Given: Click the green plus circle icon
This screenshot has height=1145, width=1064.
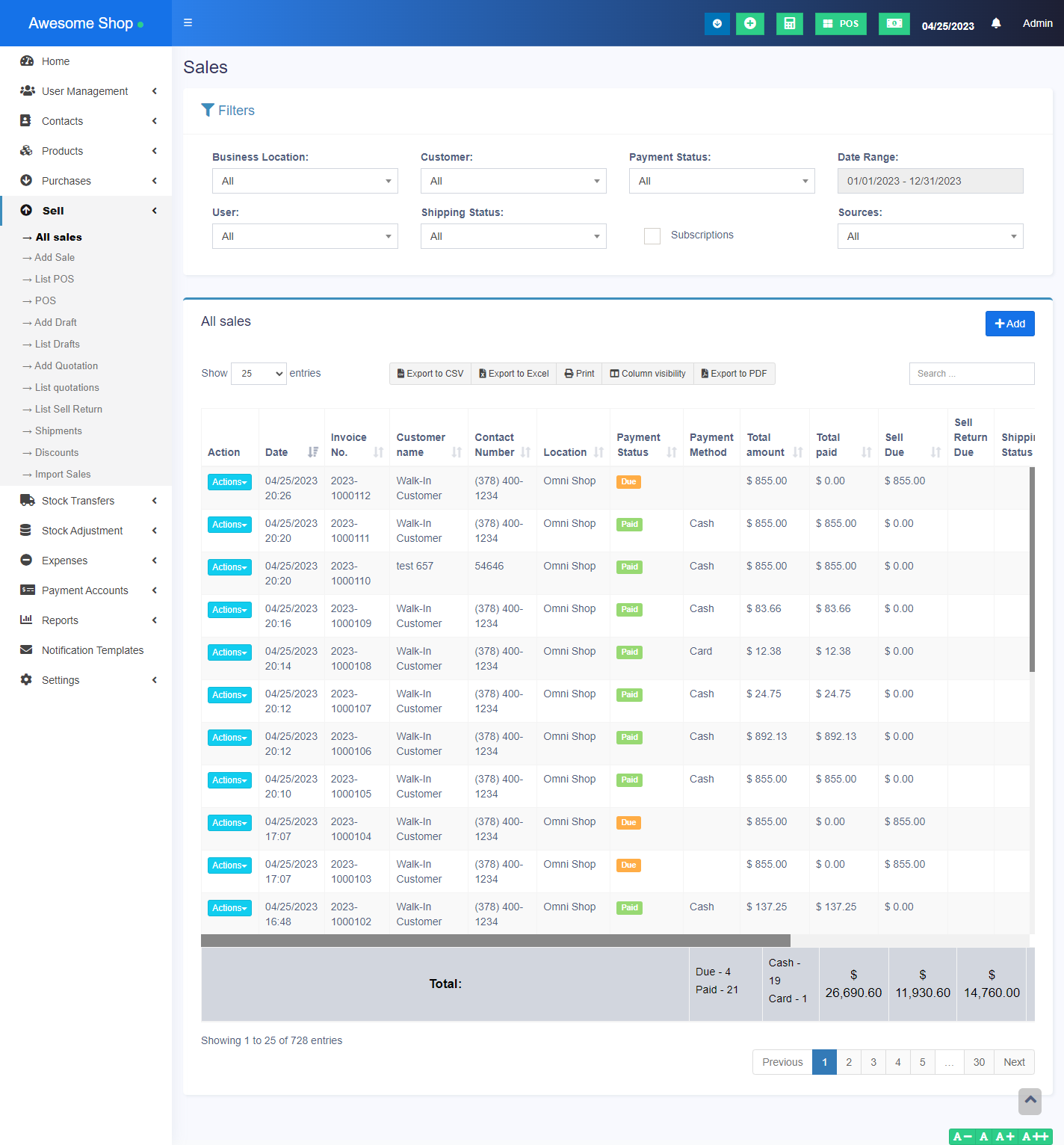Looking at the screenshot, I should click(x=749, y=24).
